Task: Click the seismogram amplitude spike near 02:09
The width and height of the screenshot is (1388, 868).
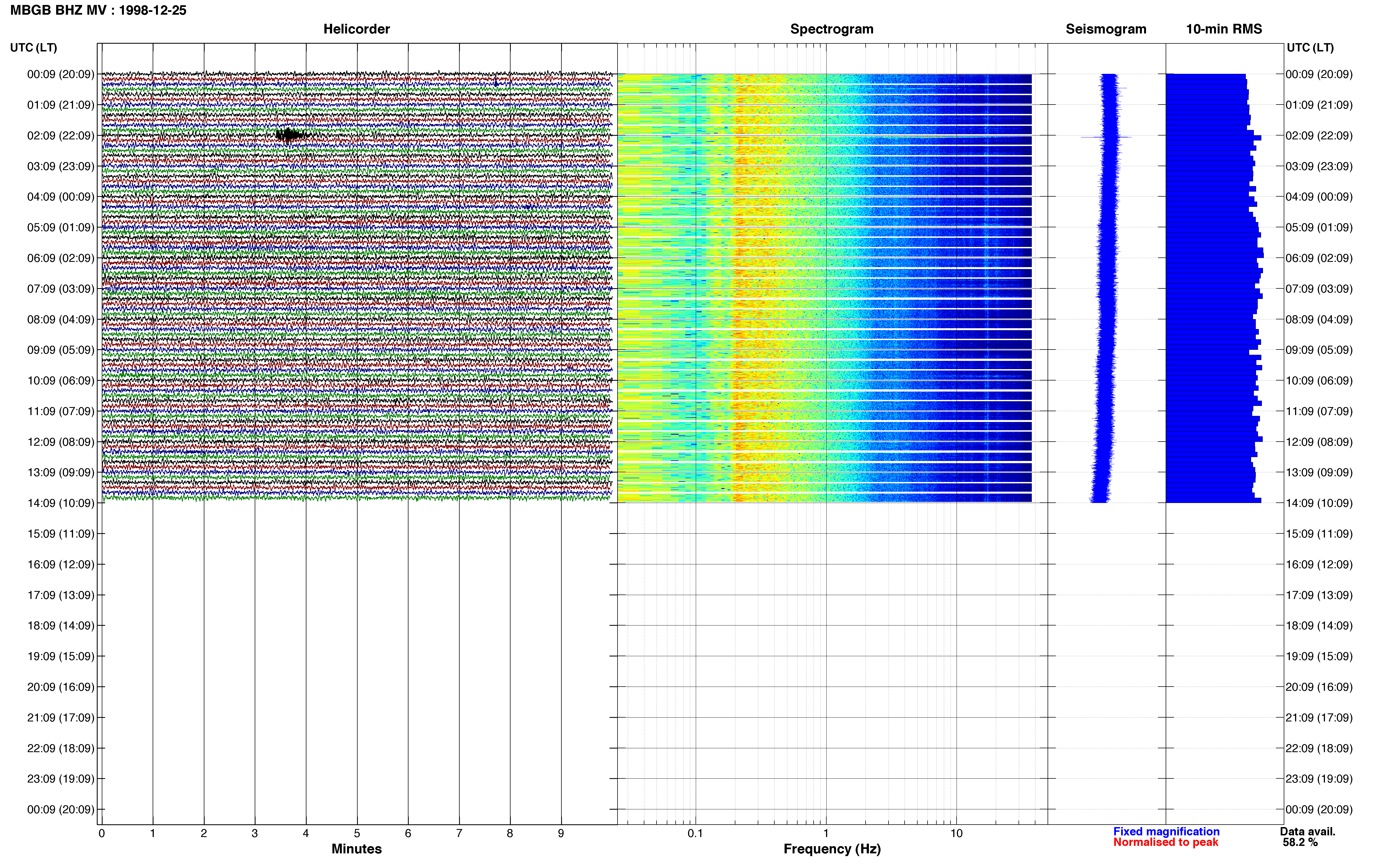Action: click(x=1106, y=137)
